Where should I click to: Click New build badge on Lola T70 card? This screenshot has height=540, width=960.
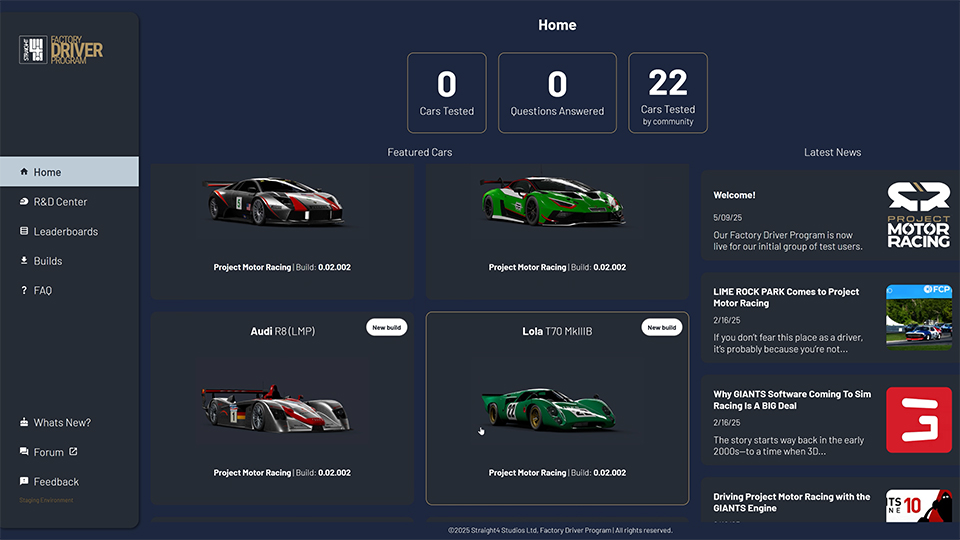click(x=662, y=328)
